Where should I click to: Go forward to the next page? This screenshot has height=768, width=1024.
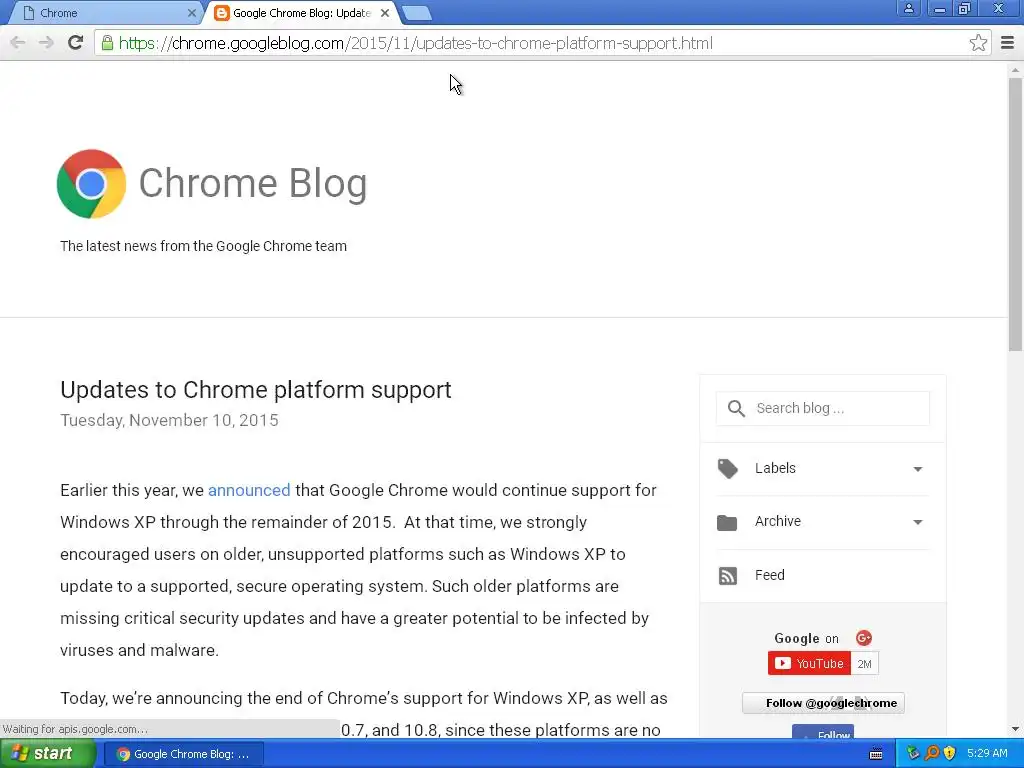(46, 42)
